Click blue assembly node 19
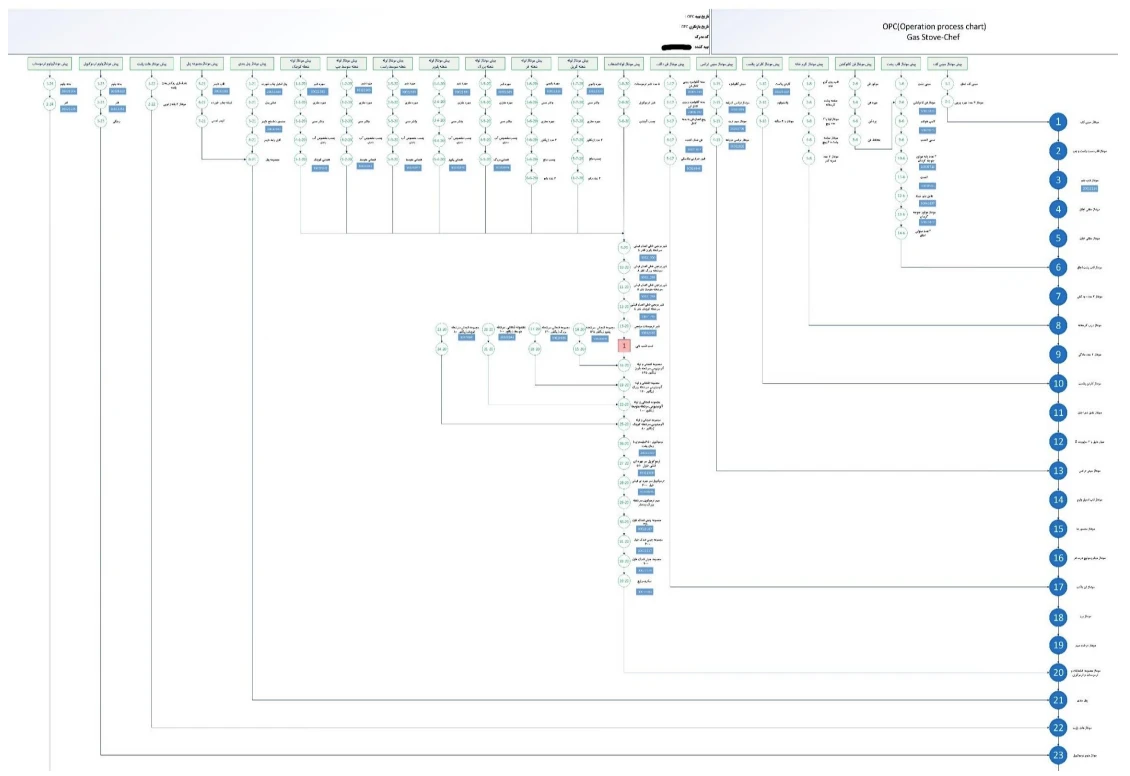 1058,645
